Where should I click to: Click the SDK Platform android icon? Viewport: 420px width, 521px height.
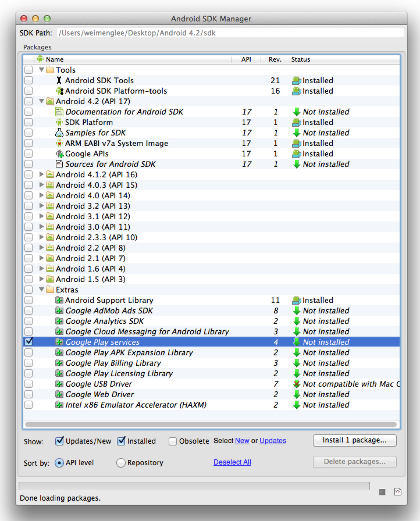tap(59, 122)
